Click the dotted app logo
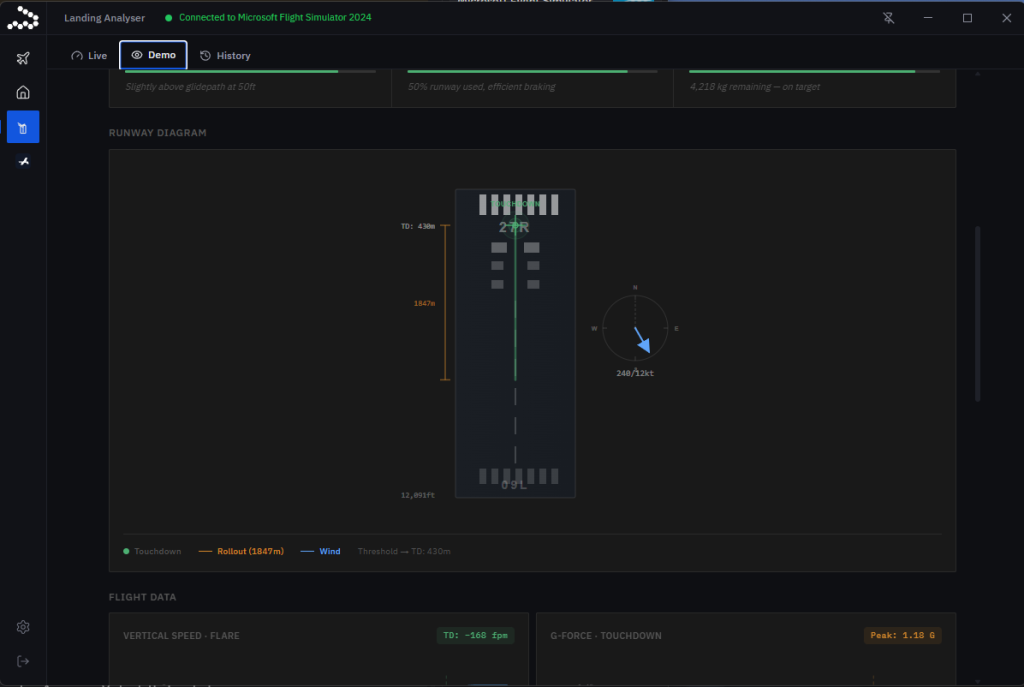Image resolution: width=1024 pixels, height=687 pixels. [x=23, y=18]
